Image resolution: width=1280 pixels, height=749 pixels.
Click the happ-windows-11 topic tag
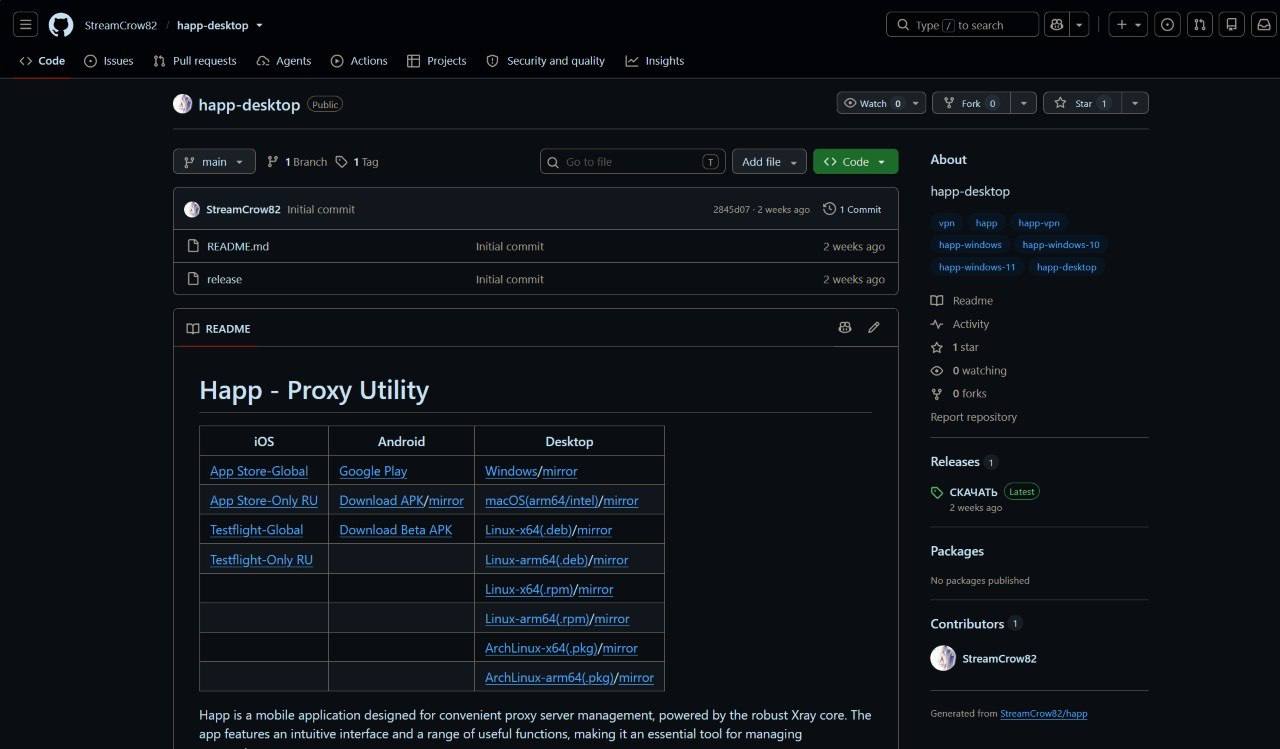pos(977,267)
